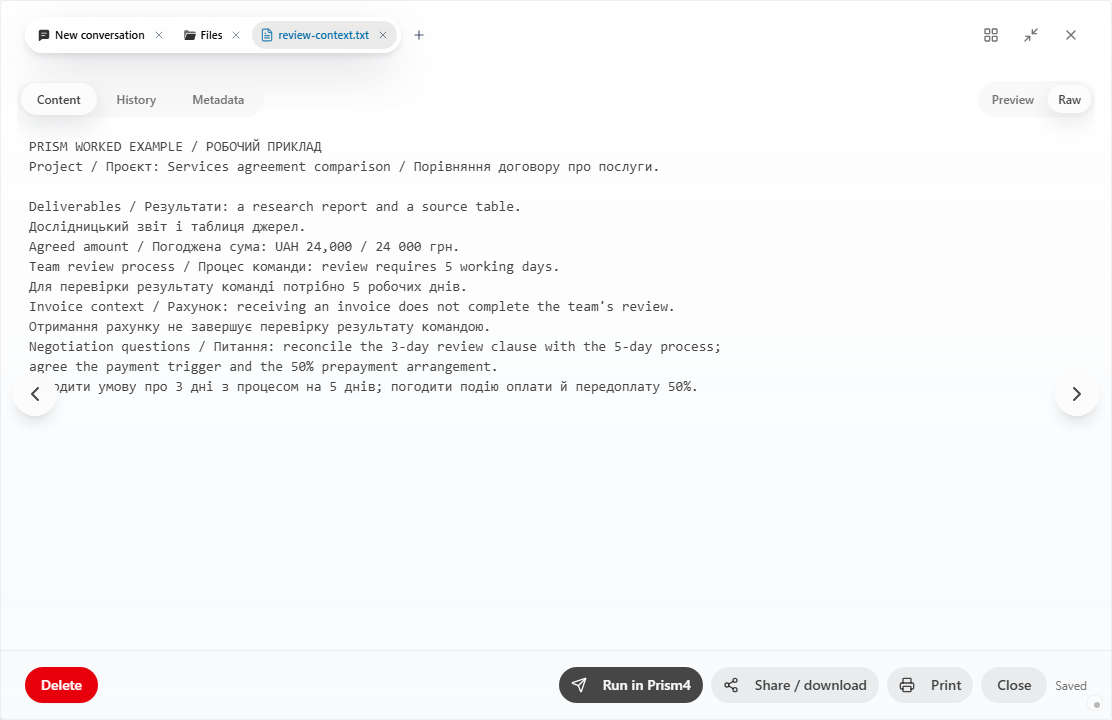Click the small dot indicator at bottom-right corner
Viewport: 1112px width, 720px height.
[x=1096, y=704]
